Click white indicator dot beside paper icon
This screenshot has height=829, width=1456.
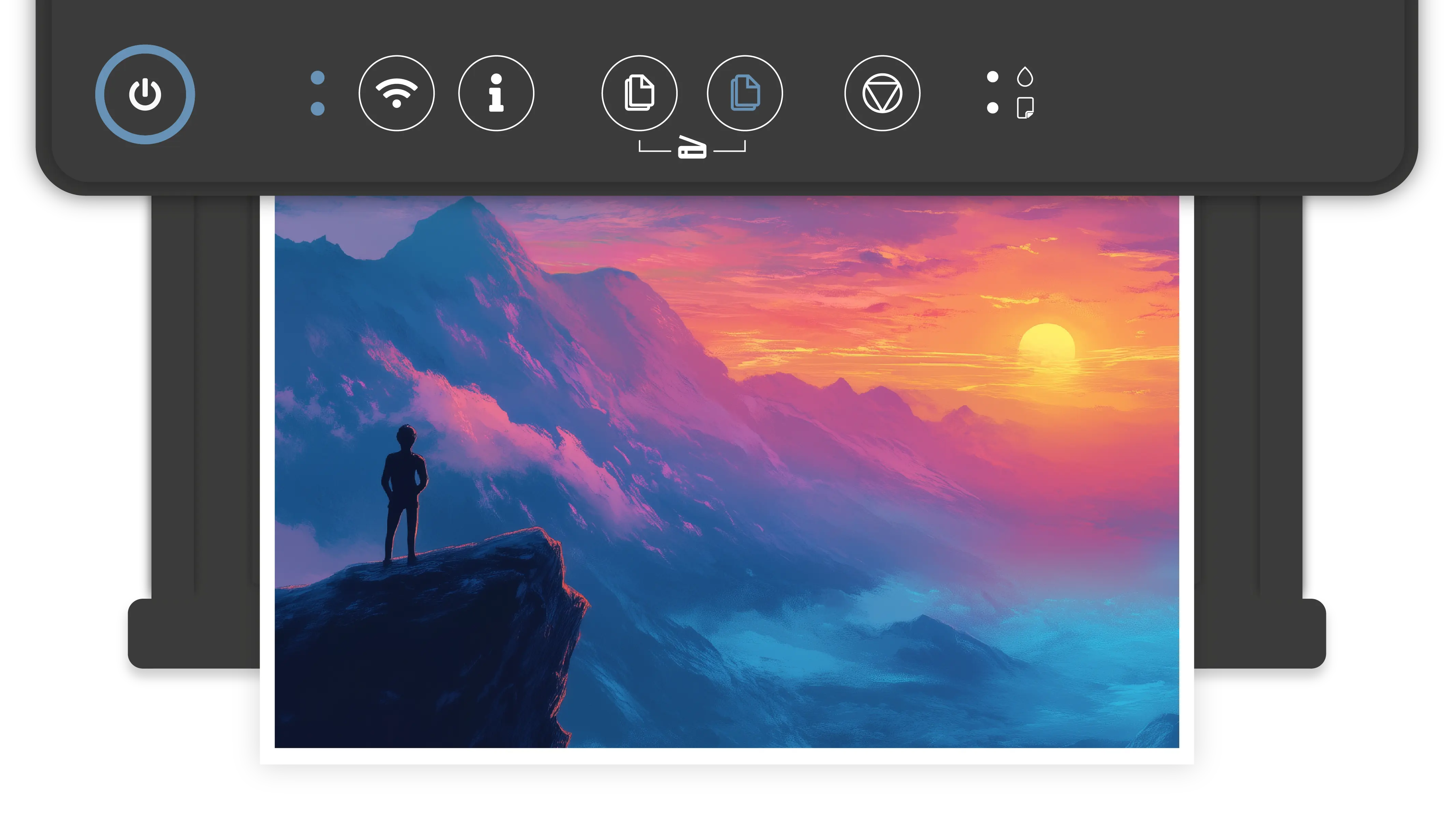click(x=993, y=107)
